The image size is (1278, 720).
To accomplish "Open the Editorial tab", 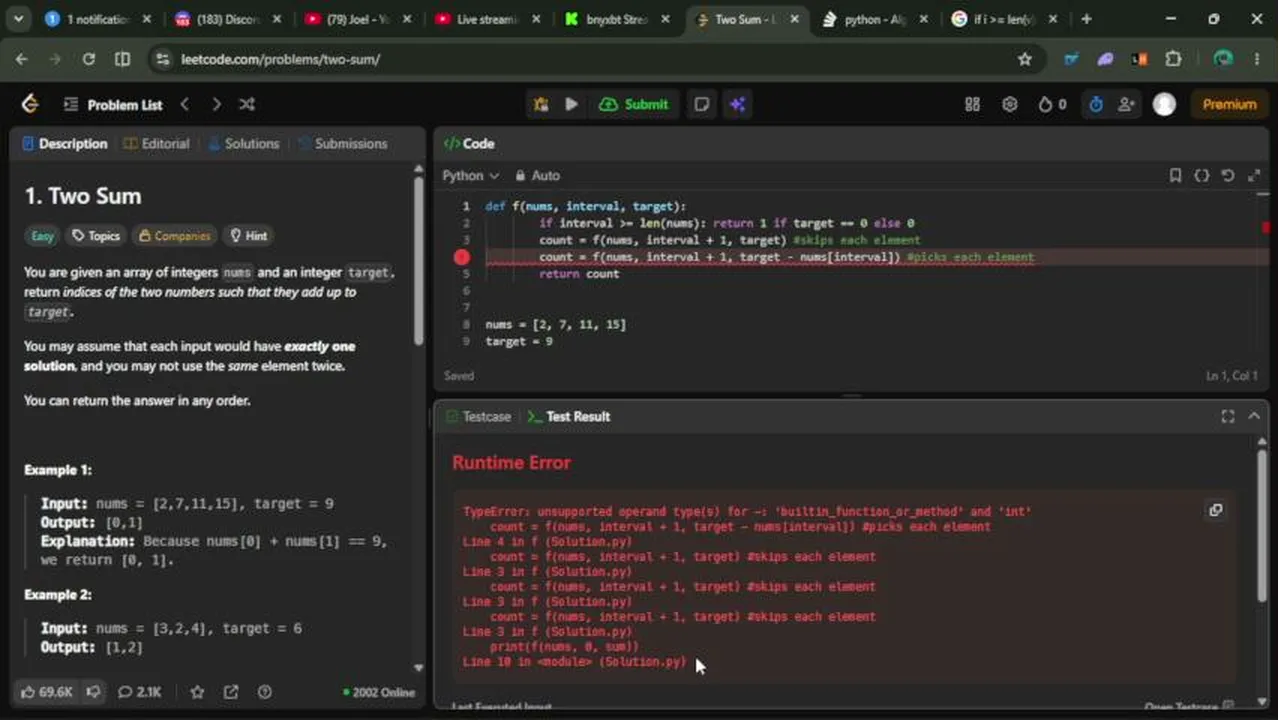I will pyautogui.click(x=156, y=144).
